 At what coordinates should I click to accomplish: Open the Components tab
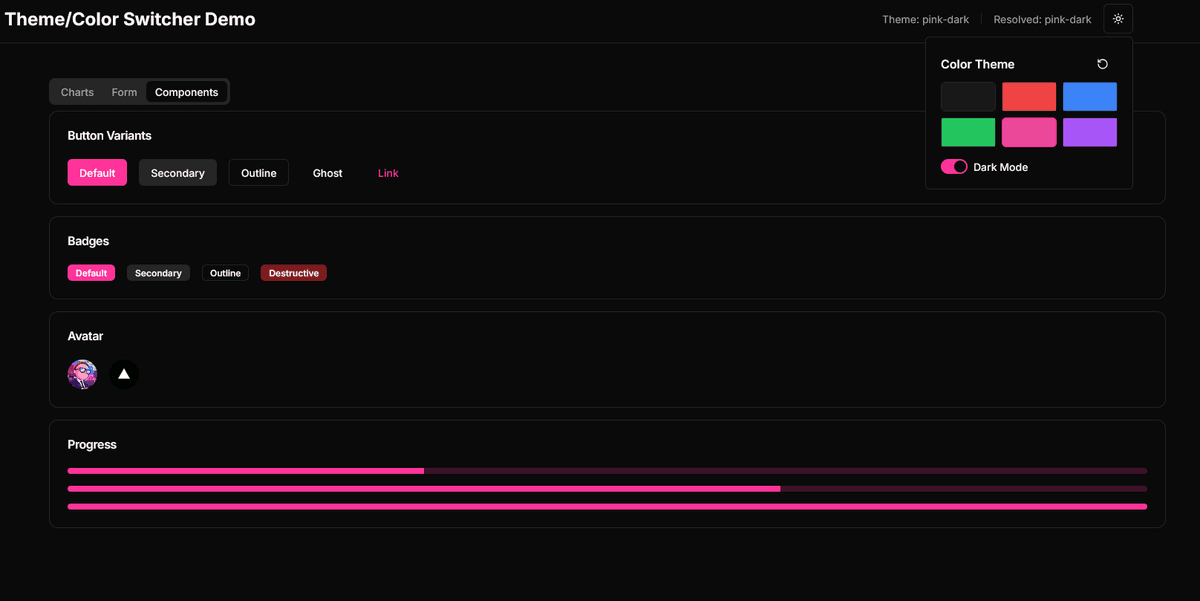186,91
